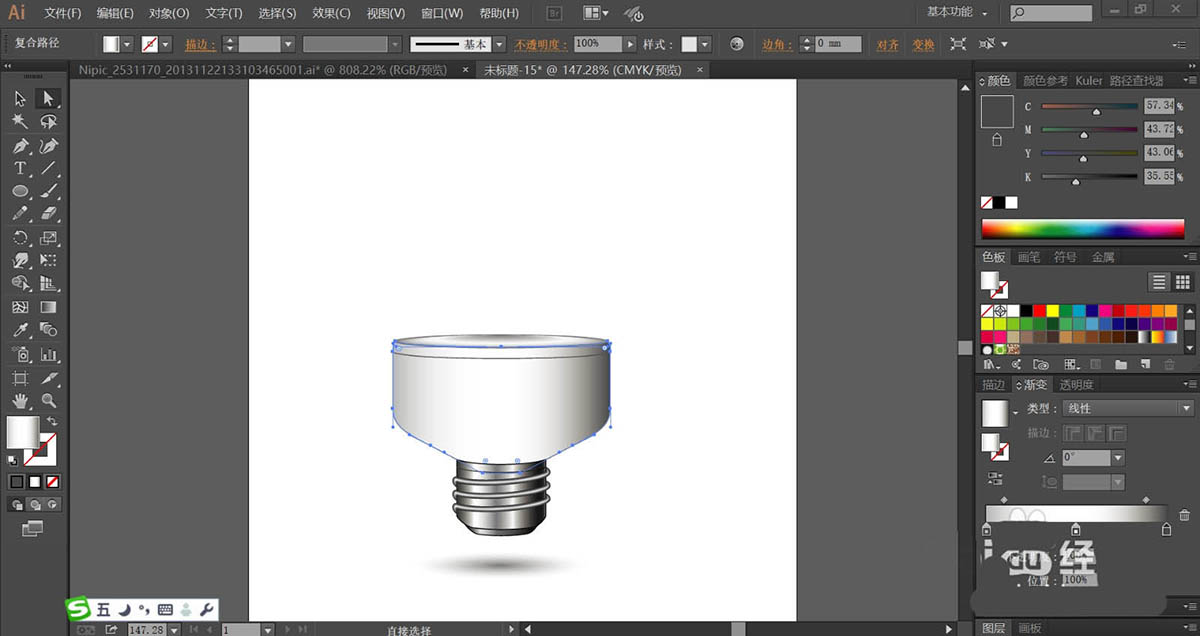This screenshot has height=636, width=1200.
Task: Open 效果(C) menu
Action: pyautogui.click(x=331, y=13)
